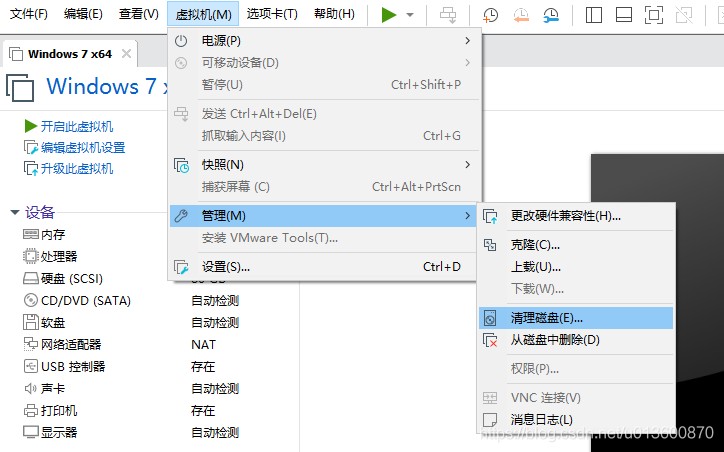The width and height of the screenshot is (724, 452).
Task: Toggle the library sidebar panel icon
Action: coord(594,15)
